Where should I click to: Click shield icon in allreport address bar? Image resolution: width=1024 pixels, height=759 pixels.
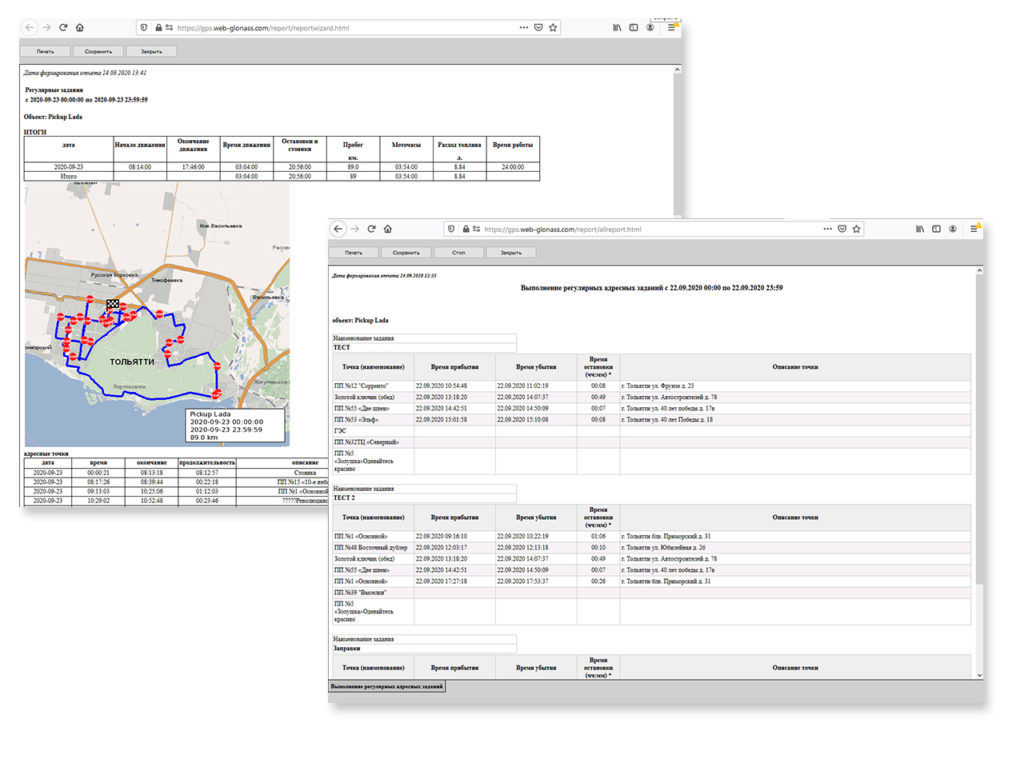[x=451, y=229]
